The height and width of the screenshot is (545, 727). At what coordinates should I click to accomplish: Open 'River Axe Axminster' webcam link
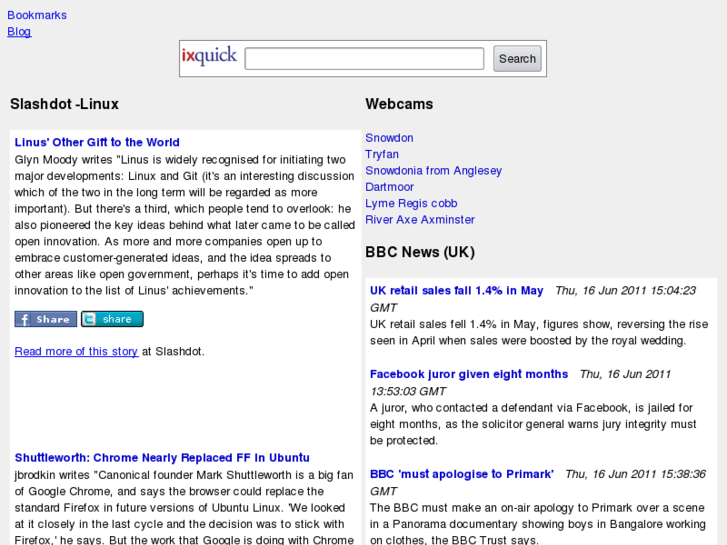click(x=420, y=219)
